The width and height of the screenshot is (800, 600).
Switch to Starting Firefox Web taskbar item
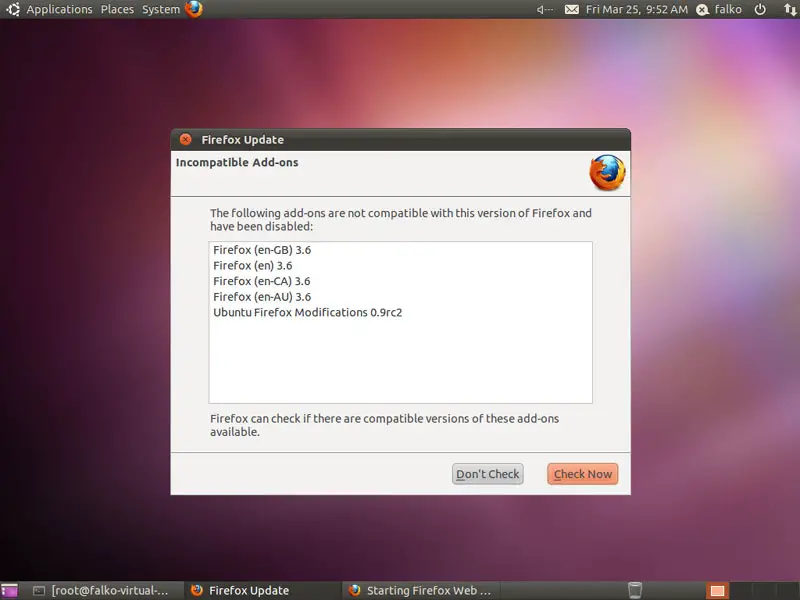[x=420, y=590]
